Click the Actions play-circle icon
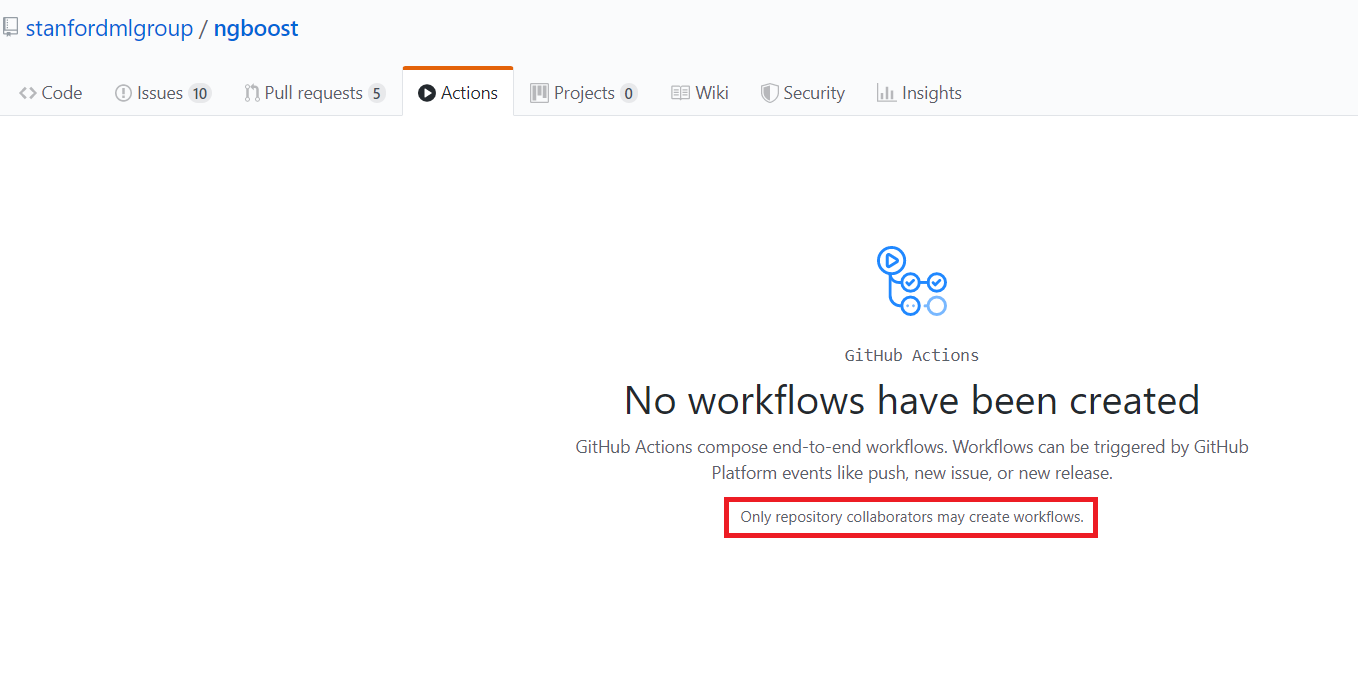The height and width of the screenshot is (689, 1358). pyautogui.click(x=427, y=92)
